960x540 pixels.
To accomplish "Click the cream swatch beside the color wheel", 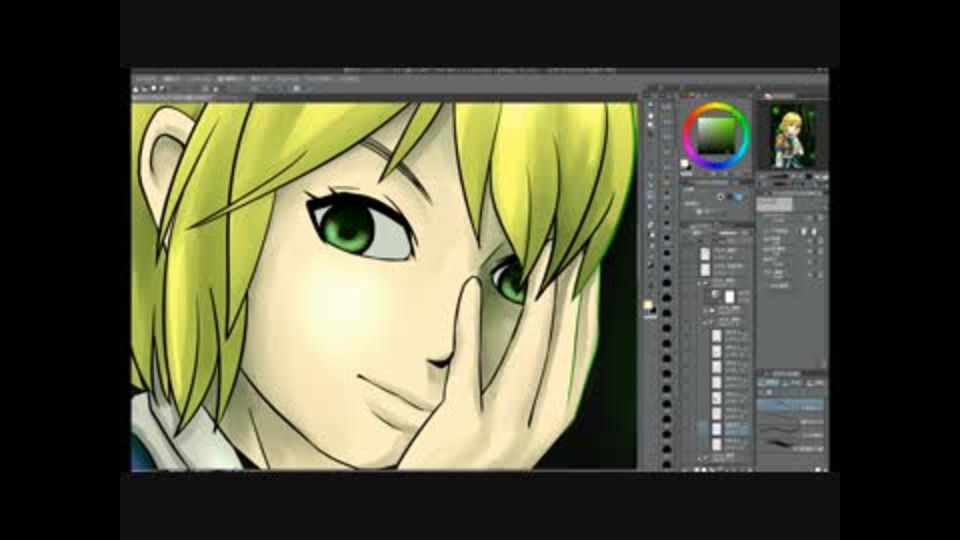I will 684,163.
